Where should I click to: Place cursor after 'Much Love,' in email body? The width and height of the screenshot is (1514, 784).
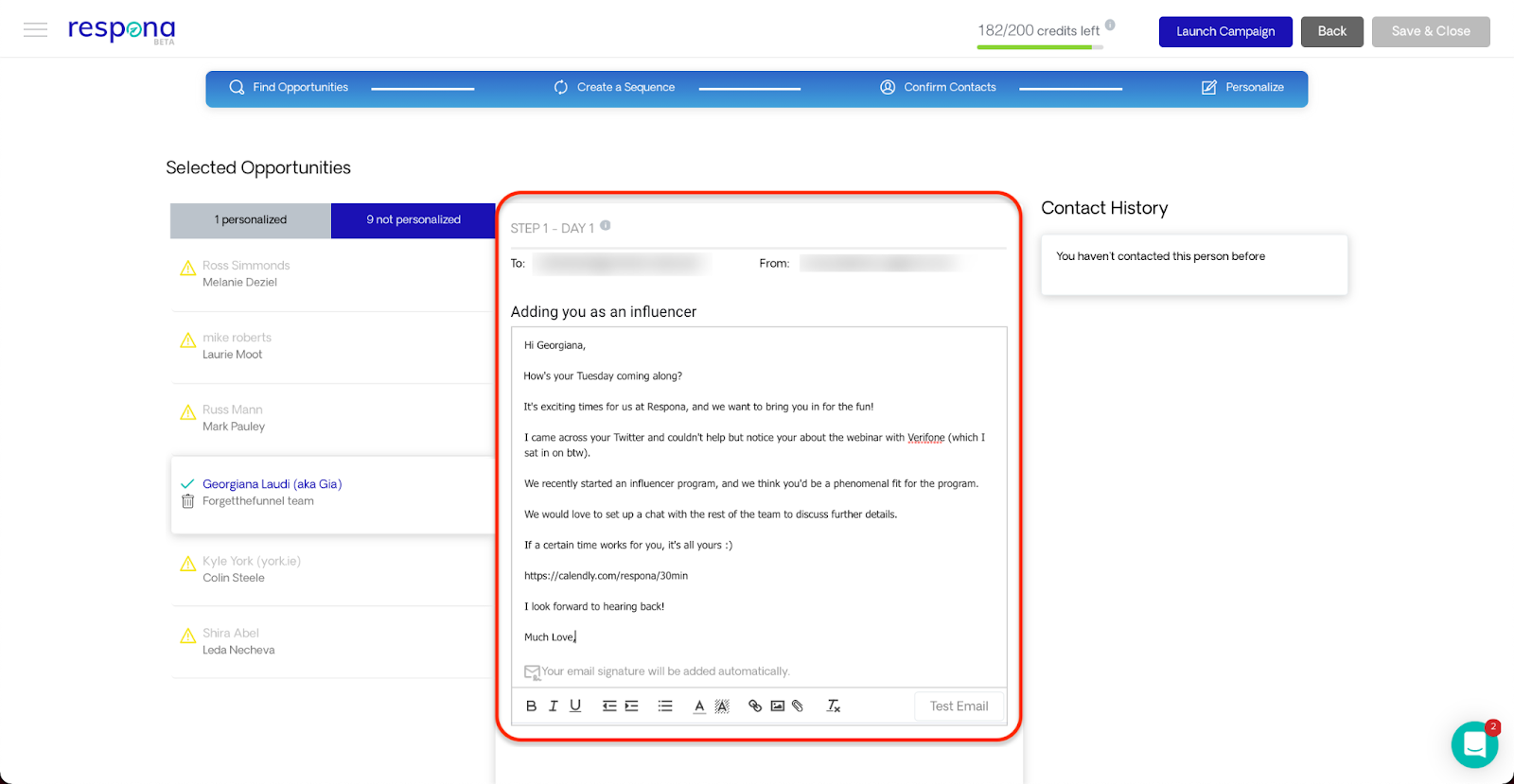(576, 637)
